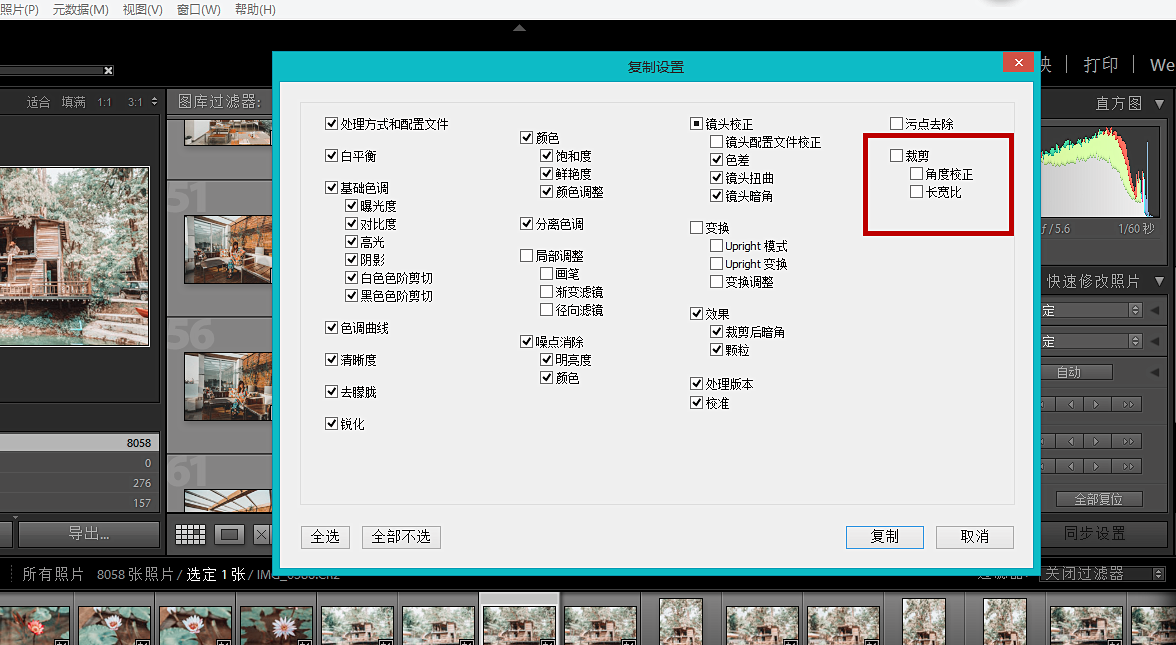Viewport: 1176px width, 645px height.
Task: Toggle the 镜头校正 checkbox
Action: 696,124
